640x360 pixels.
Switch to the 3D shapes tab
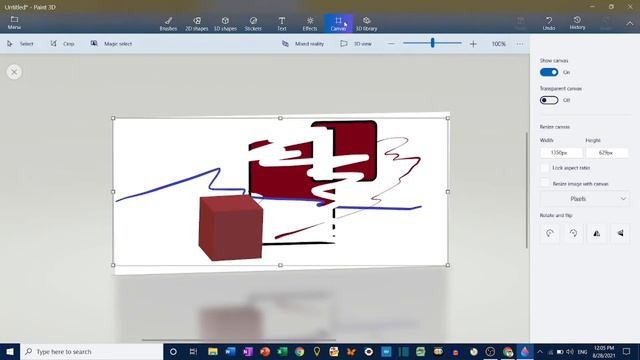[225, 24]
